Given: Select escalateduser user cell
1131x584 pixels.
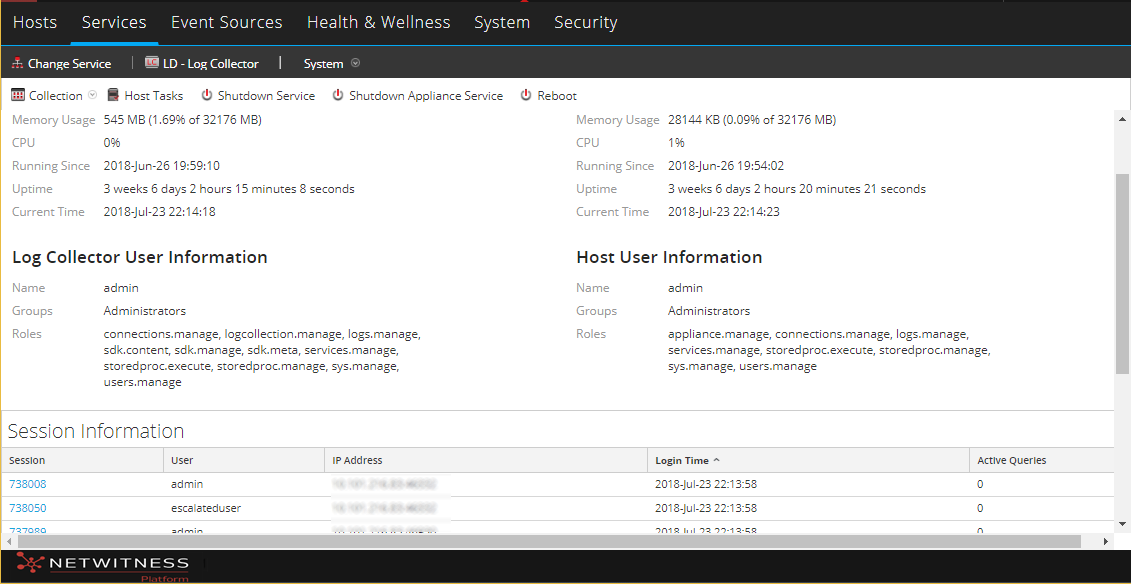Looking at the screenshot, I should pyautogui.click(x=206, y=508).
